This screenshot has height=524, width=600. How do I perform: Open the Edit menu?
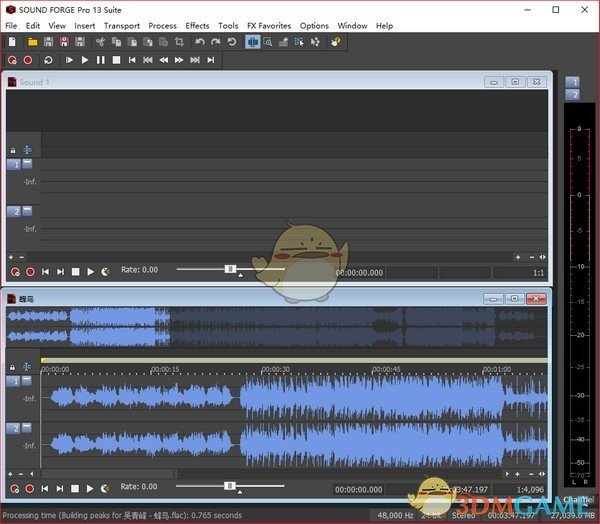coord(33,26)
